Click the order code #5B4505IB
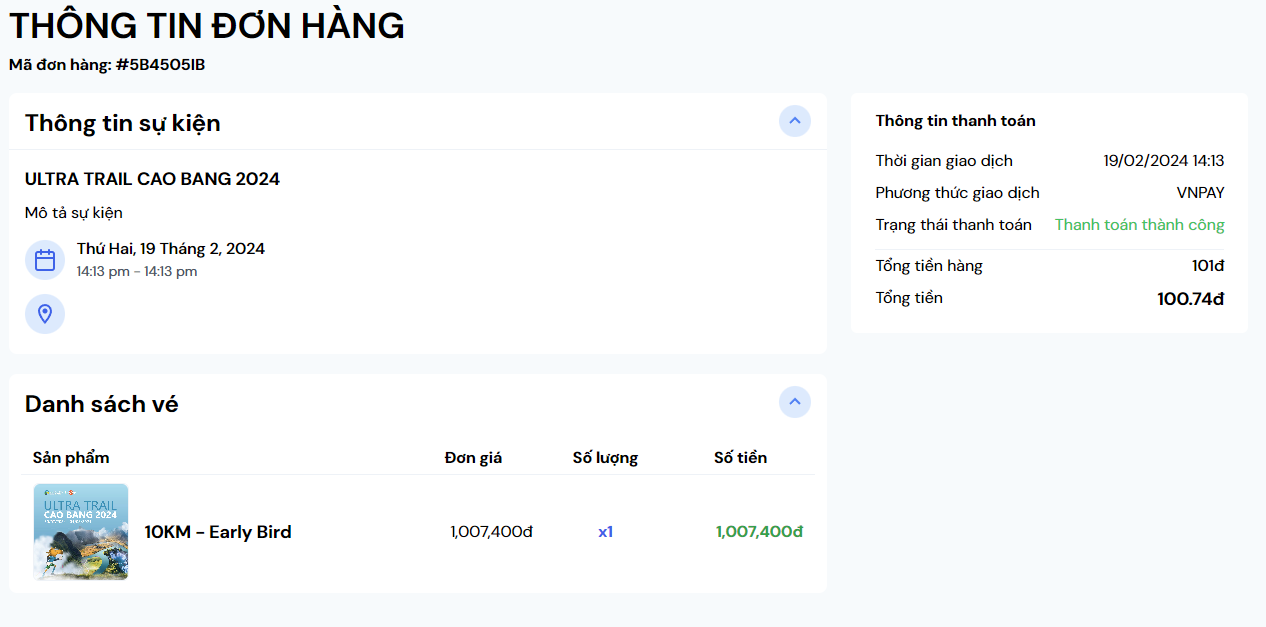1266x627 pixels. click(x=160, y=65)
